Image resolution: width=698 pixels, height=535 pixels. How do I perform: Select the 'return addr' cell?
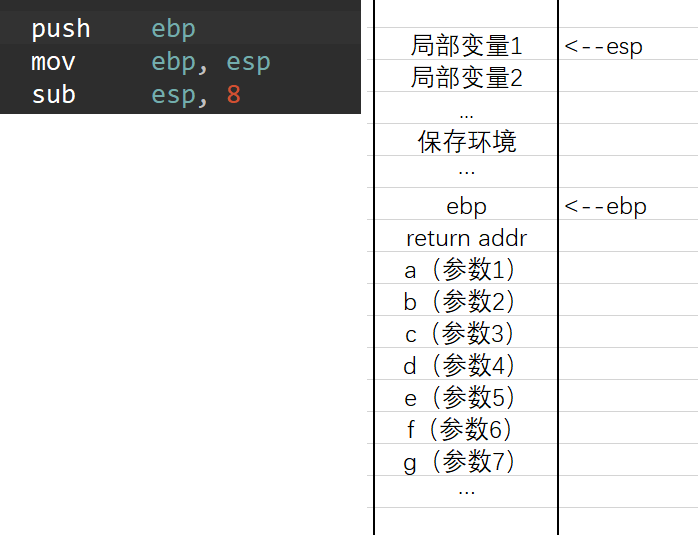pyautogui.click(x=466, y=236)
